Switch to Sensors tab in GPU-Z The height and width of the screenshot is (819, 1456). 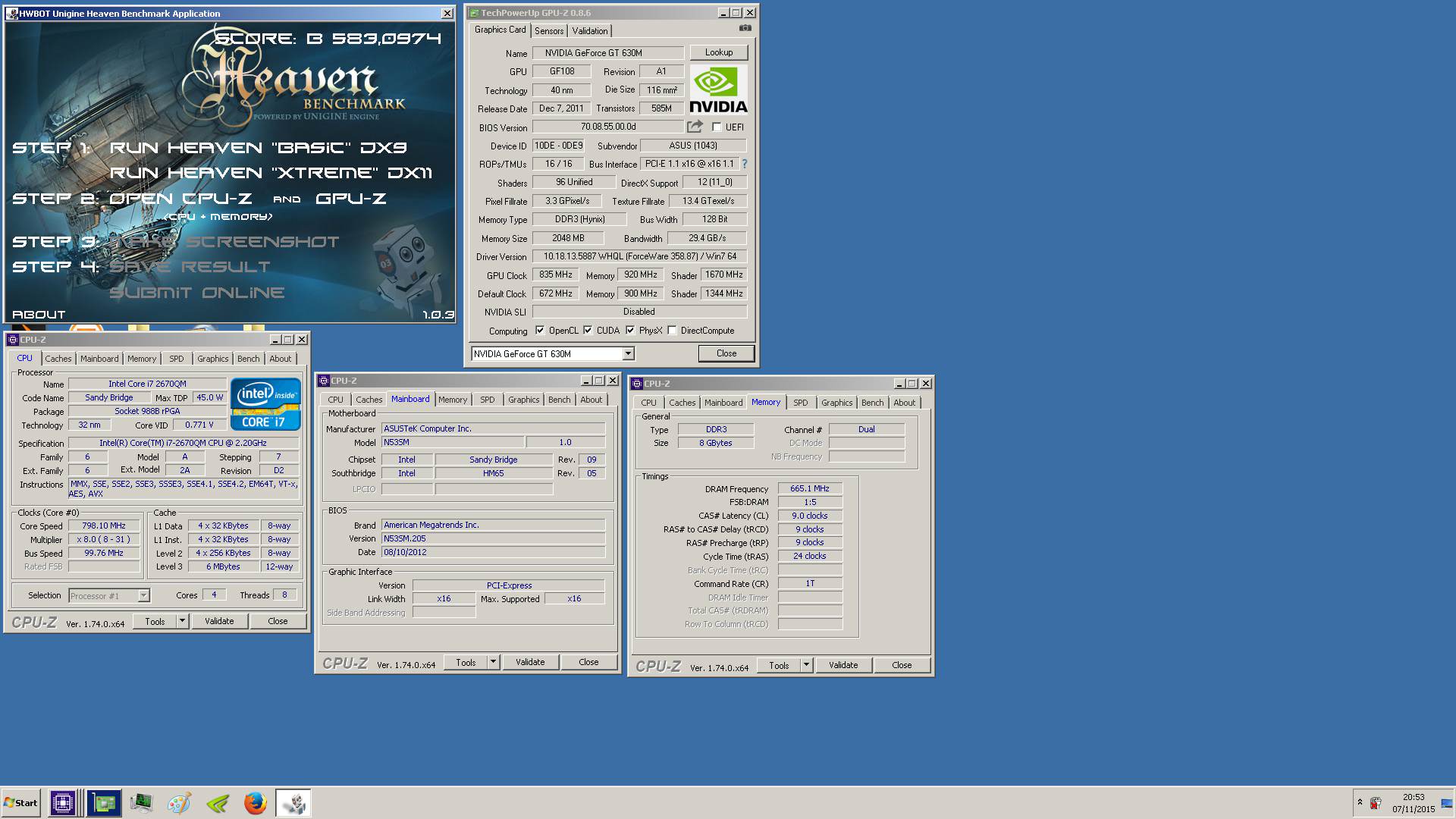coord(549,31)
